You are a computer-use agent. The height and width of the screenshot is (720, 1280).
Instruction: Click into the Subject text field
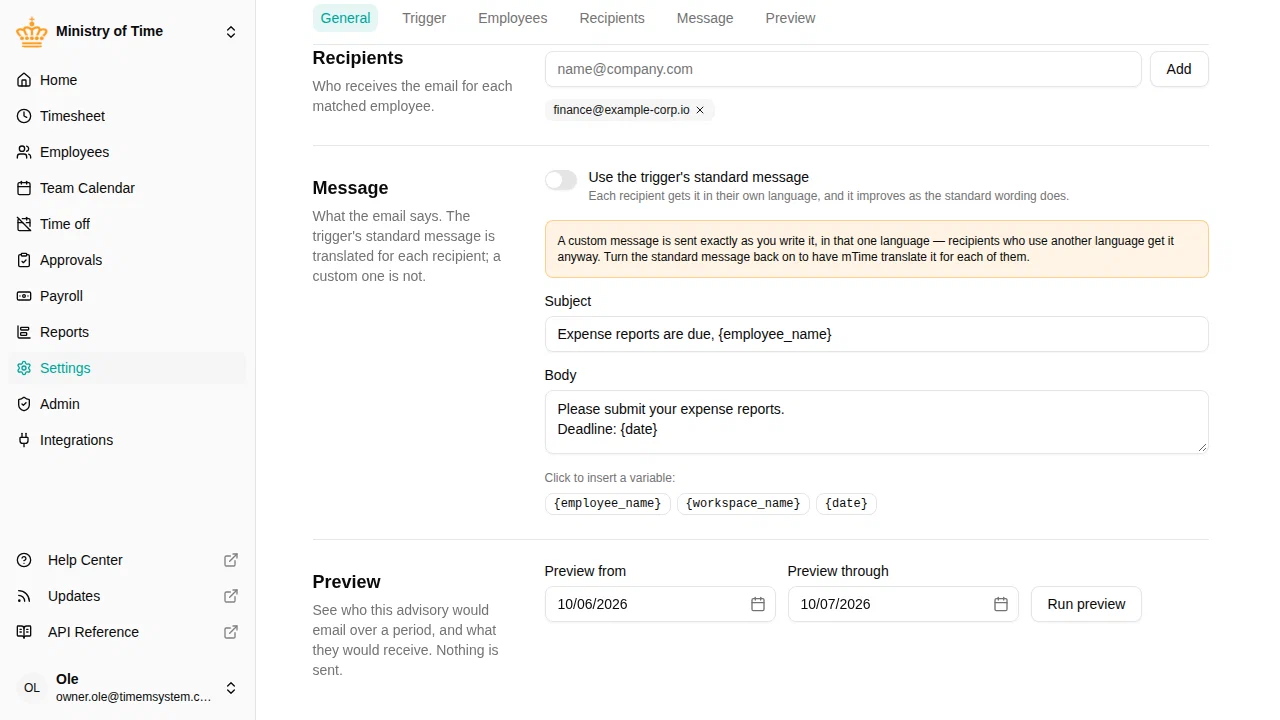876,334
